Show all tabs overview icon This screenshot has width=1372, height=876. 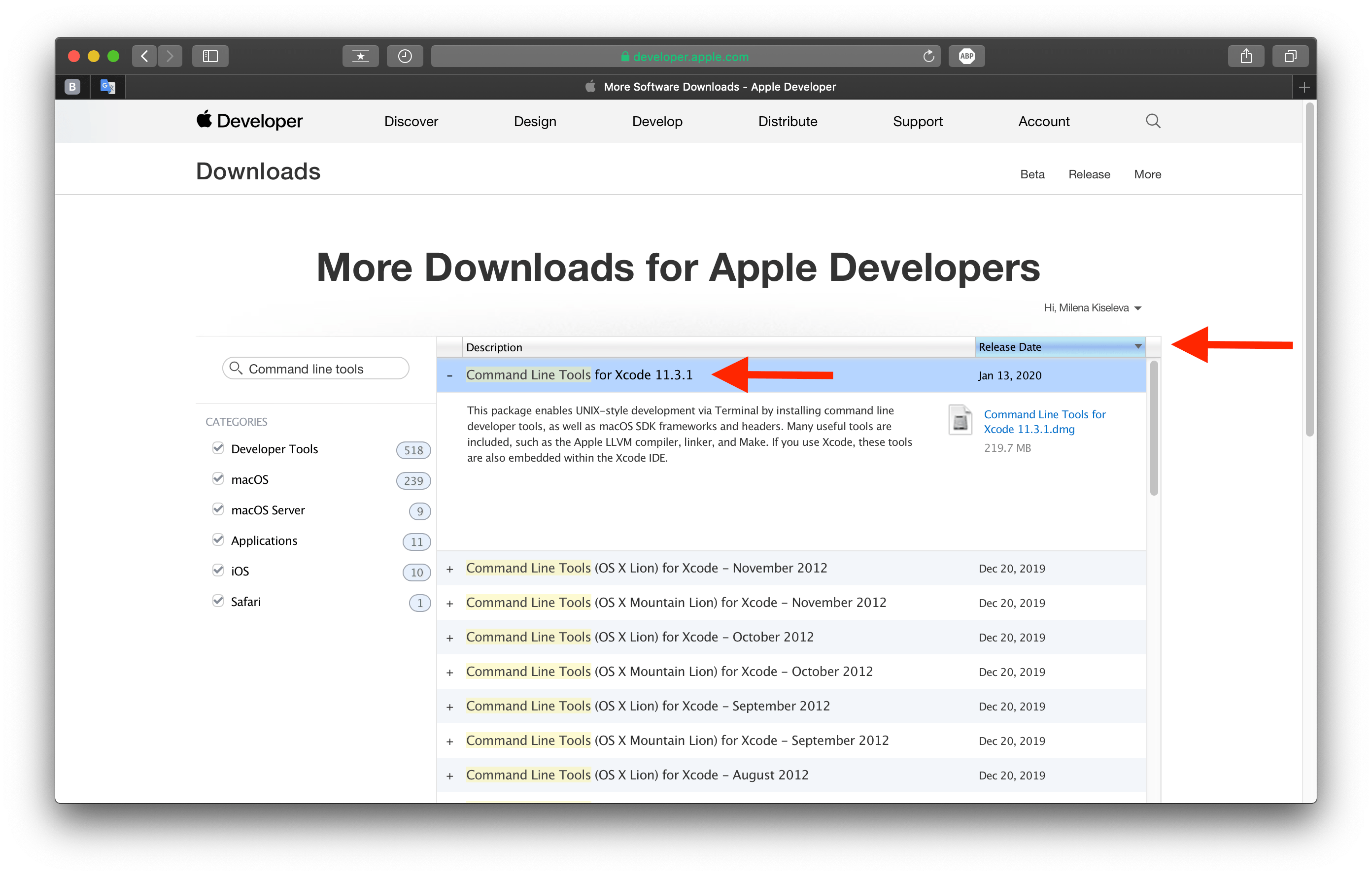point(1290,56)
